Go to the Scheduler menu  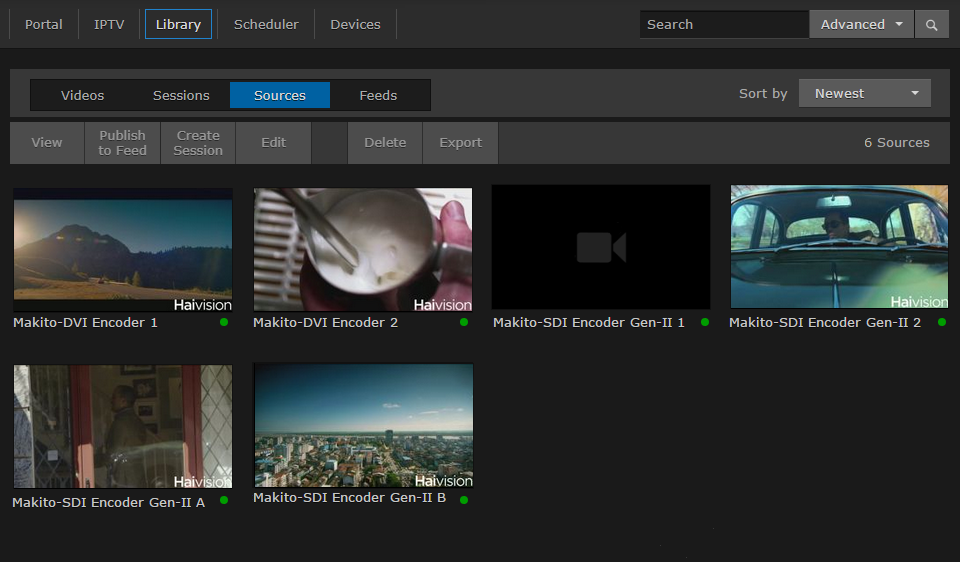266,25
